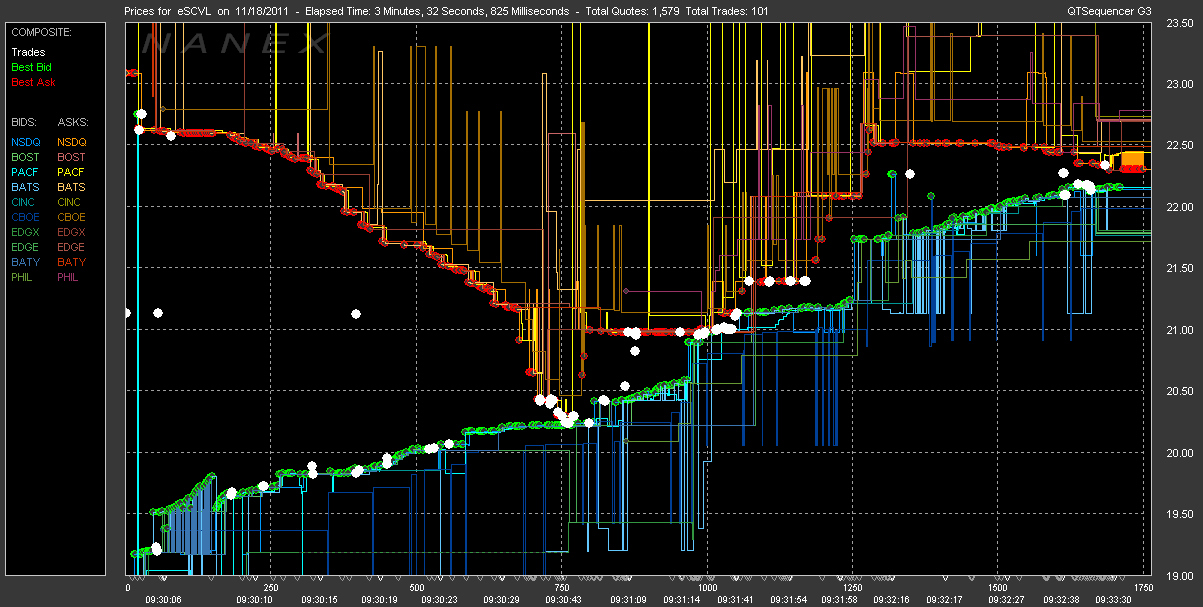Click the 20.00 price axis label
The width and height of the screenshot is (1203, 607).
(x=1181, y=453)
